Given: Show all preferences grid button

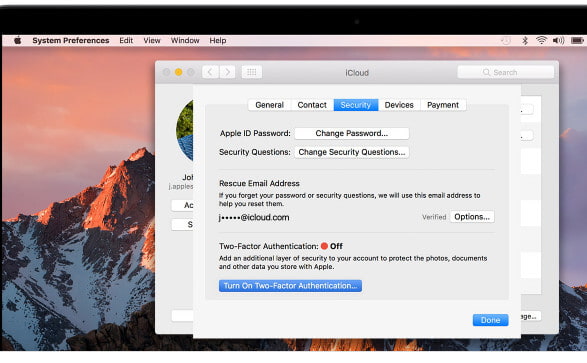Looking at the screenshot, I should click(x=252, y=72).
